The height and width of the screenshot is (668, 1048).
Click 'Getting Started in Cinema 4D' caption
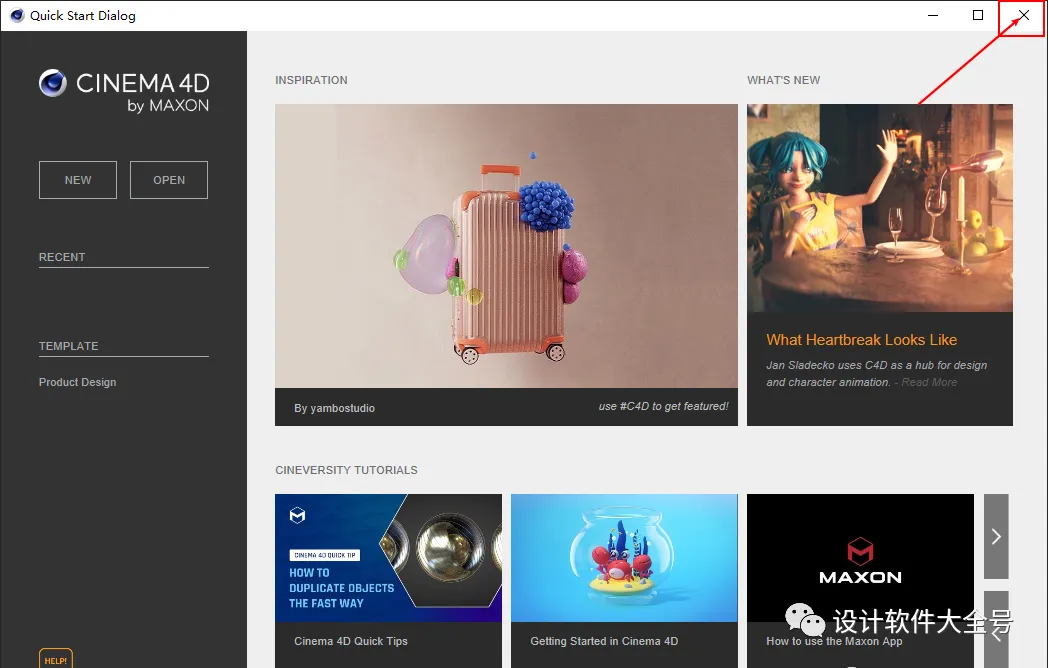[604, 641]
